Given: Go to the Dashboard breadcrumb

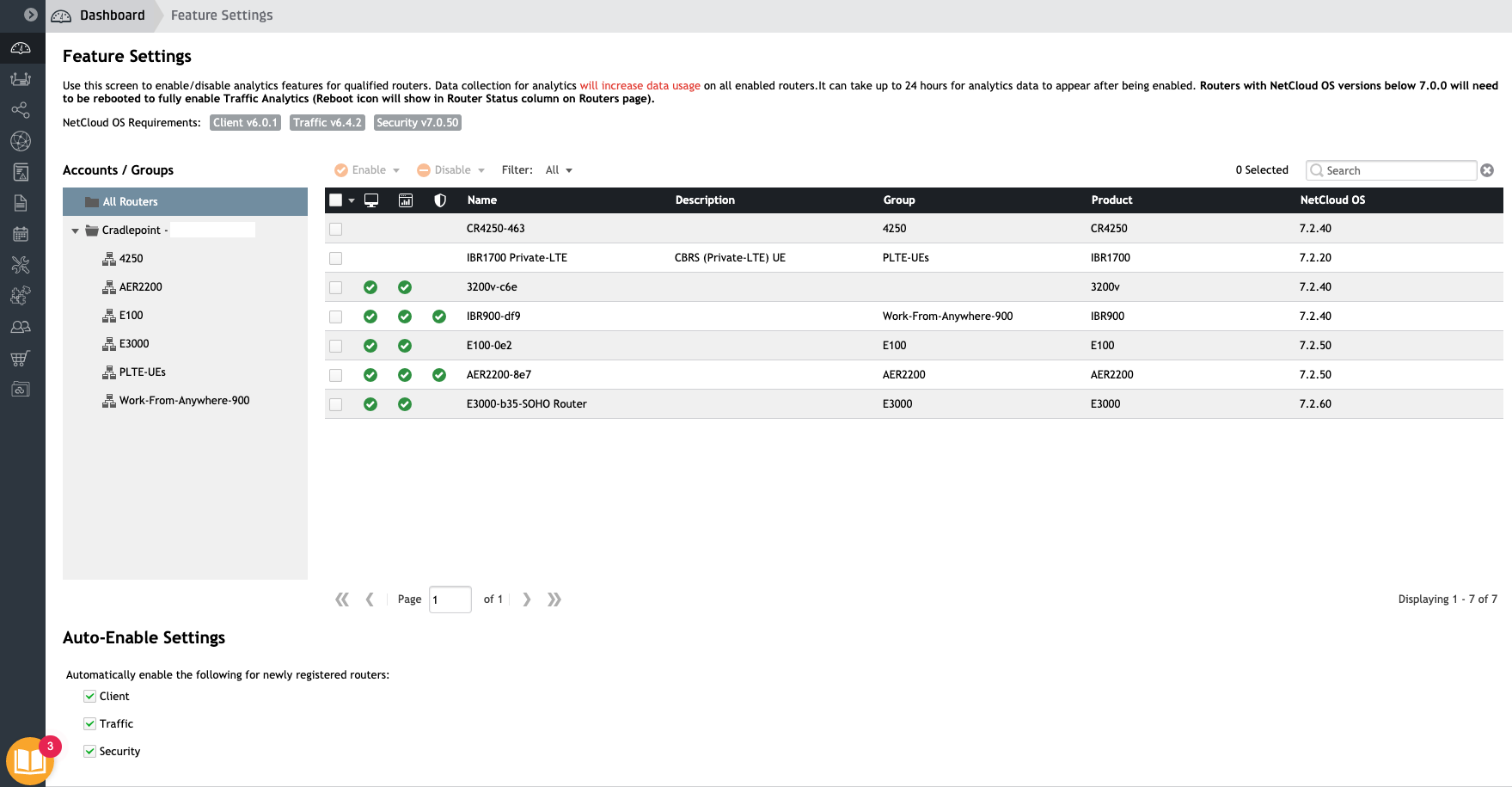Looking at the screenshot, I should click(99, 15).
